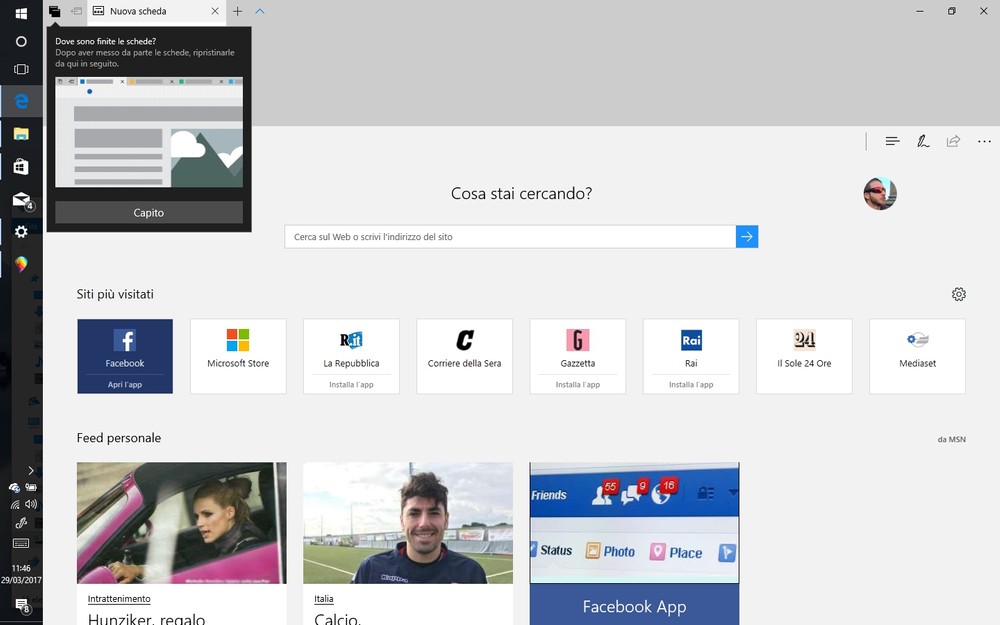Close the Nuova scheda tab

(215, 11)
